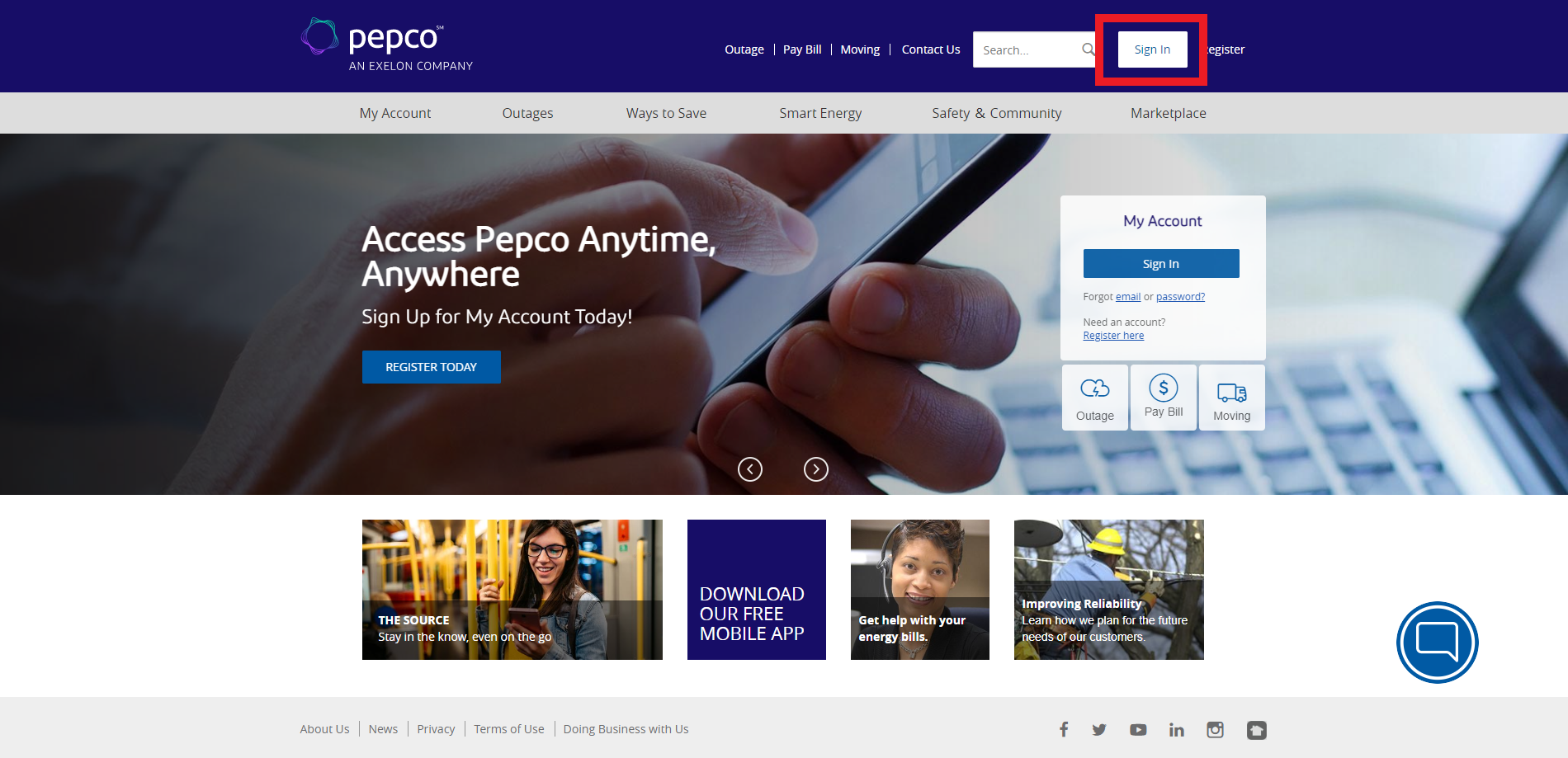Open the Outages menu
This screenshot has height=758, width=1568.
(528, 113)
